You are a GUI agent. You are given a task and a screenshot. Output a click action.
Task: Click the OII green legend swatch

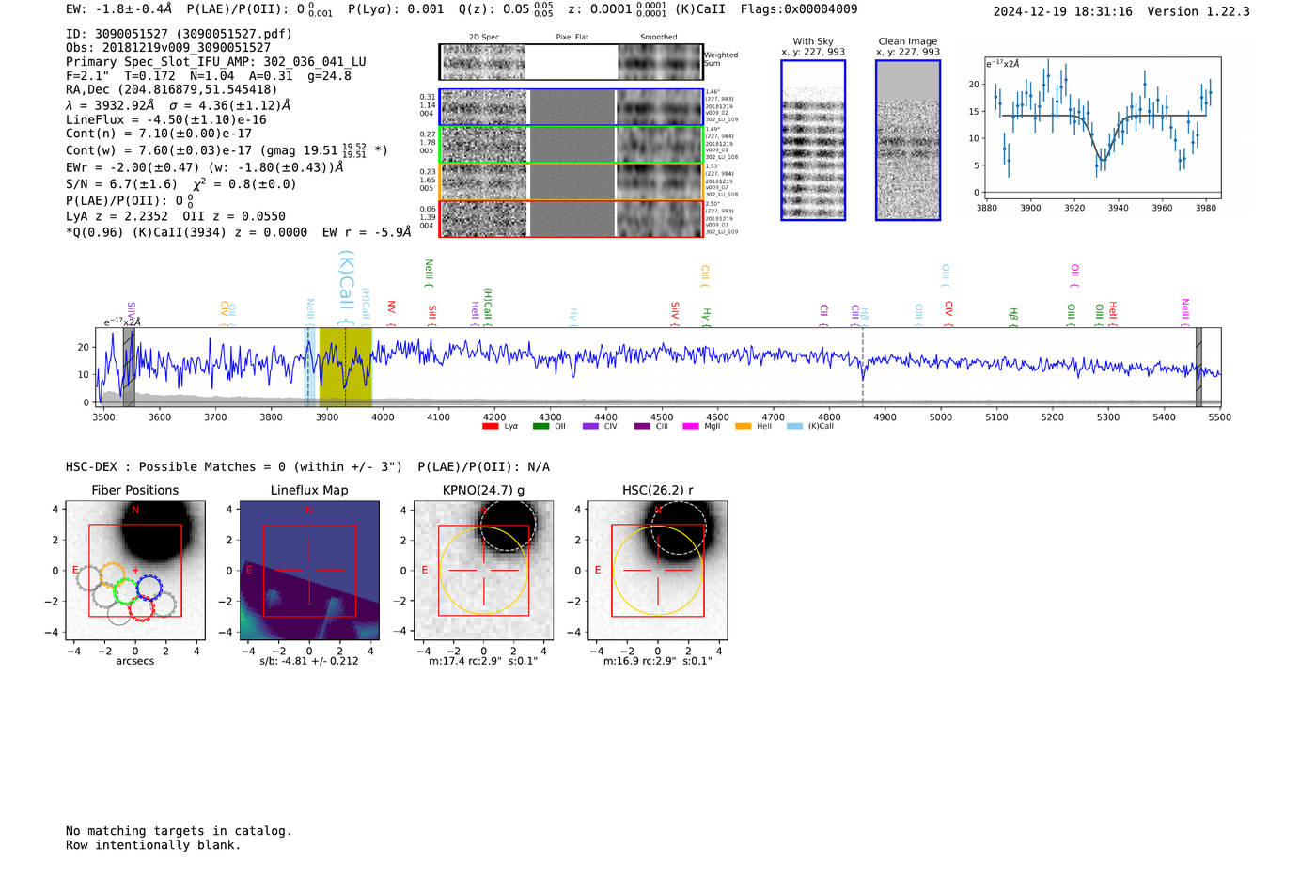540,426
